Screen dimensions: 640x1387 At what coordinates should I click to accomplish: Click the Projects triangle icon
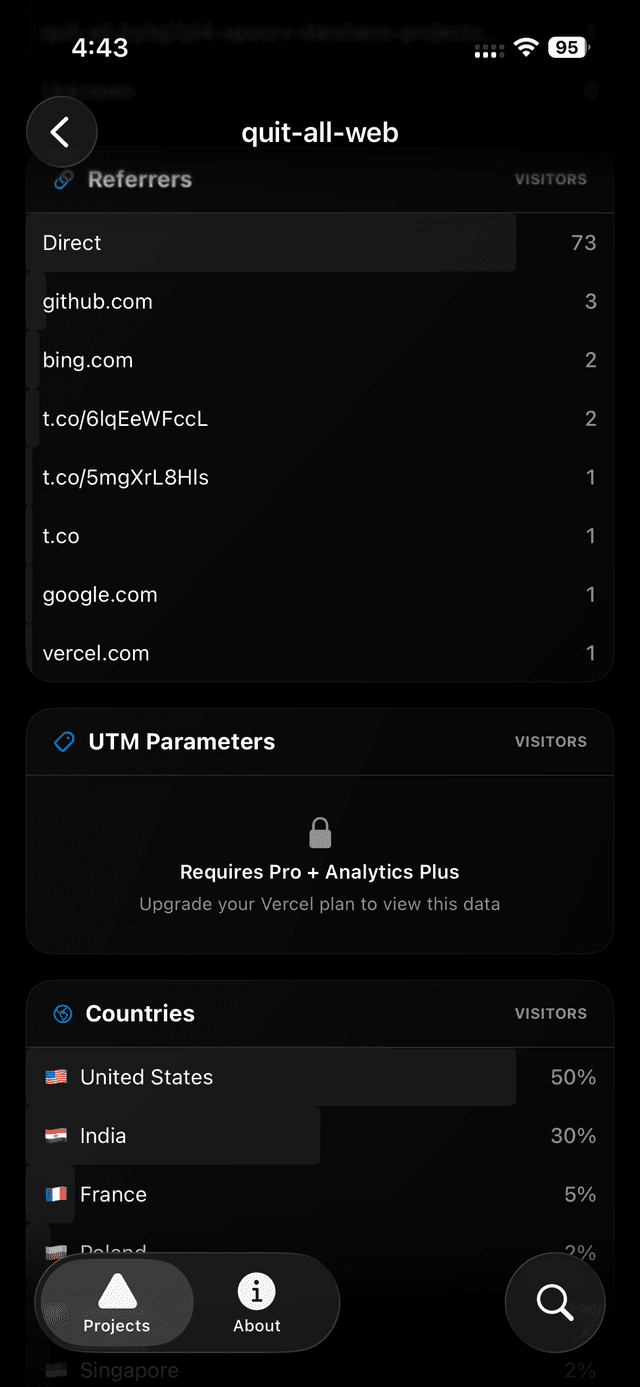coord(115,1289)
